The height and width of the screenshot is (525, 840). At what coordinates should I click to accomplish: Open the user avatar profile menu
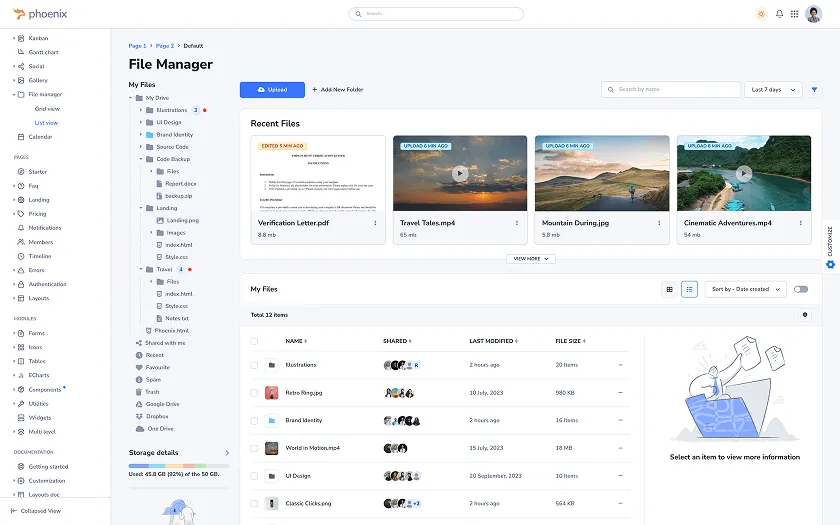tap(813, 14)
